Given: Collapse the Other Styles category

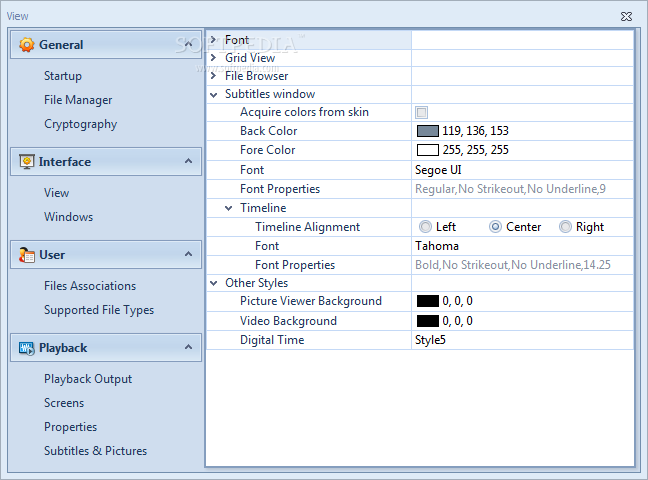Looking at the screenshot, I should [214, 283].
